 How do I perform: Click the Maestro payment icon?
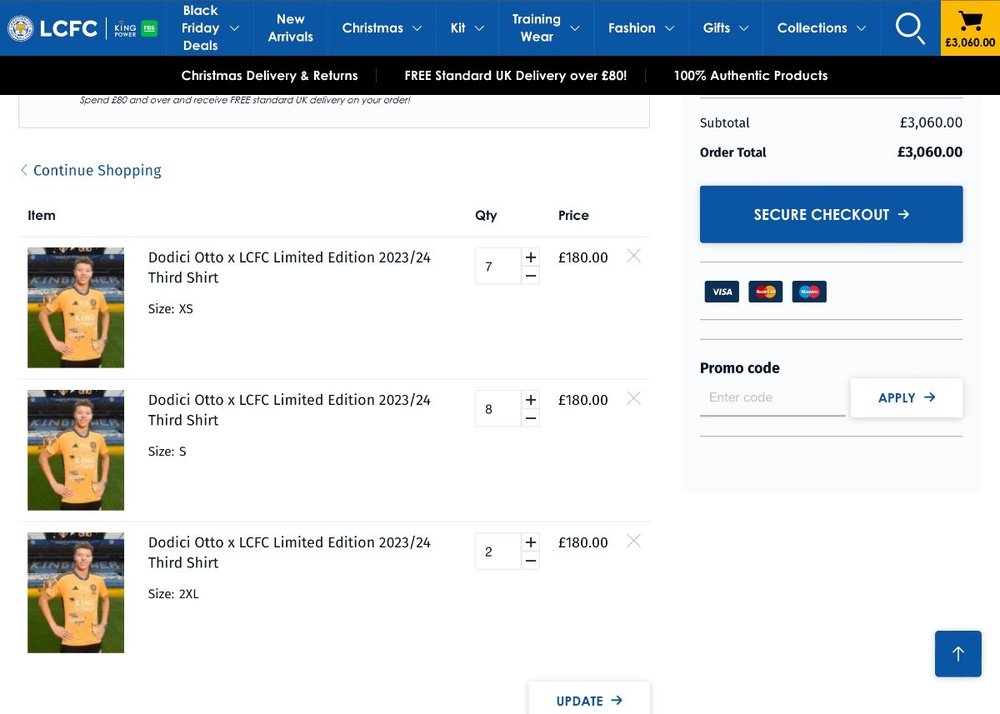pyautogui.click(x=809, y=291)
